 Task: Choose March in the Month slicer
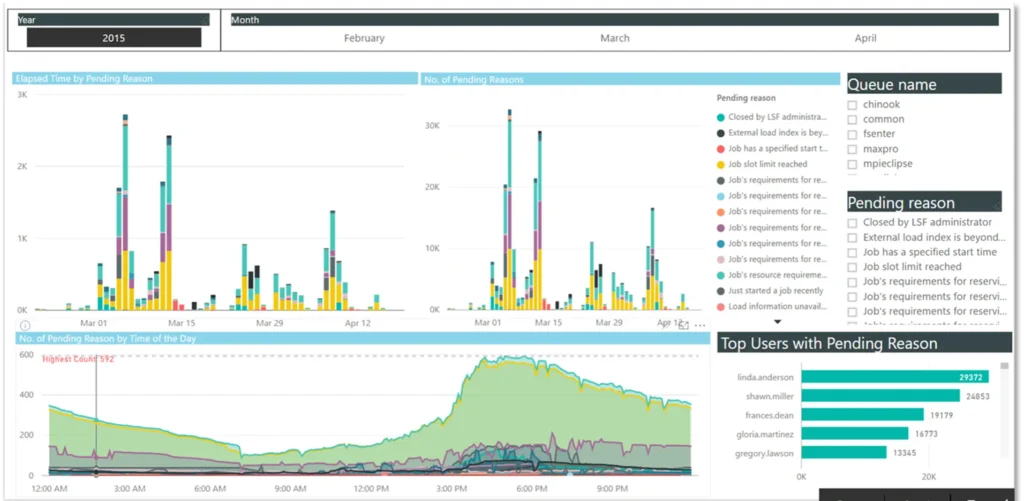[615, 39]
